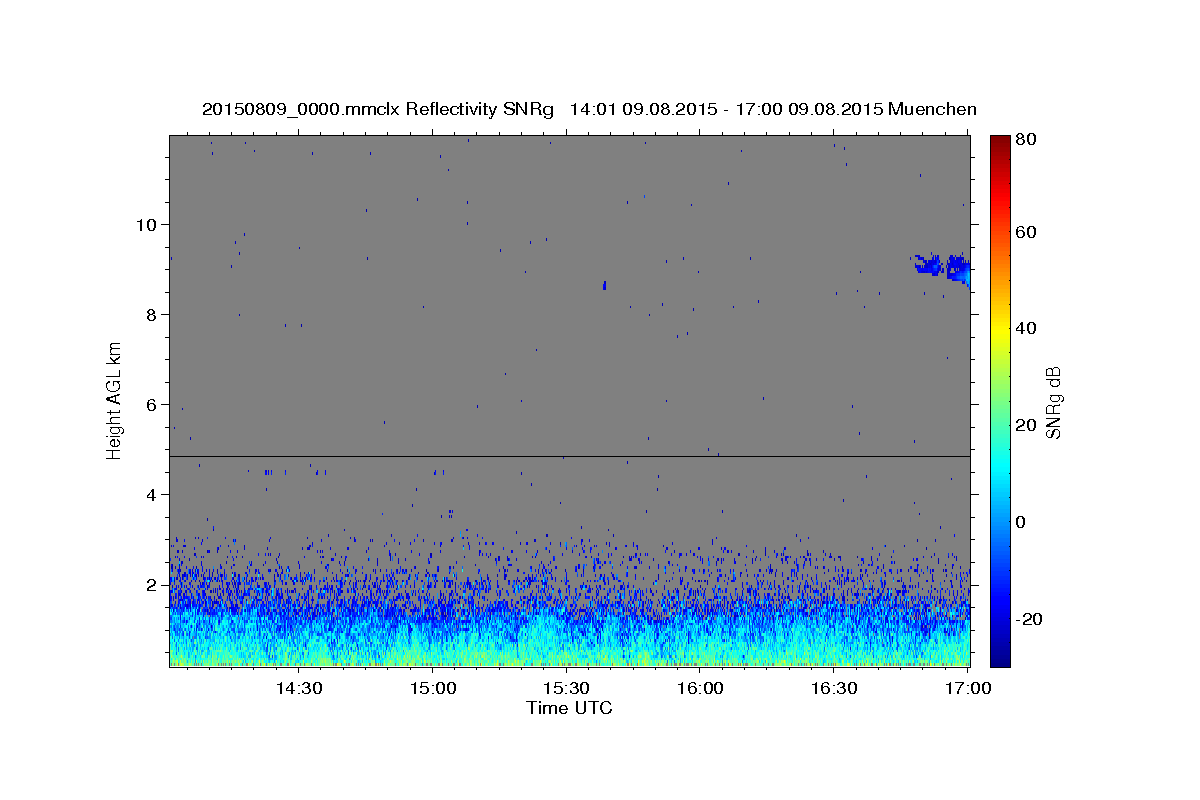Click the 'SNRg dB' colorbar label
The image size is (1200, 800).
1052,402
